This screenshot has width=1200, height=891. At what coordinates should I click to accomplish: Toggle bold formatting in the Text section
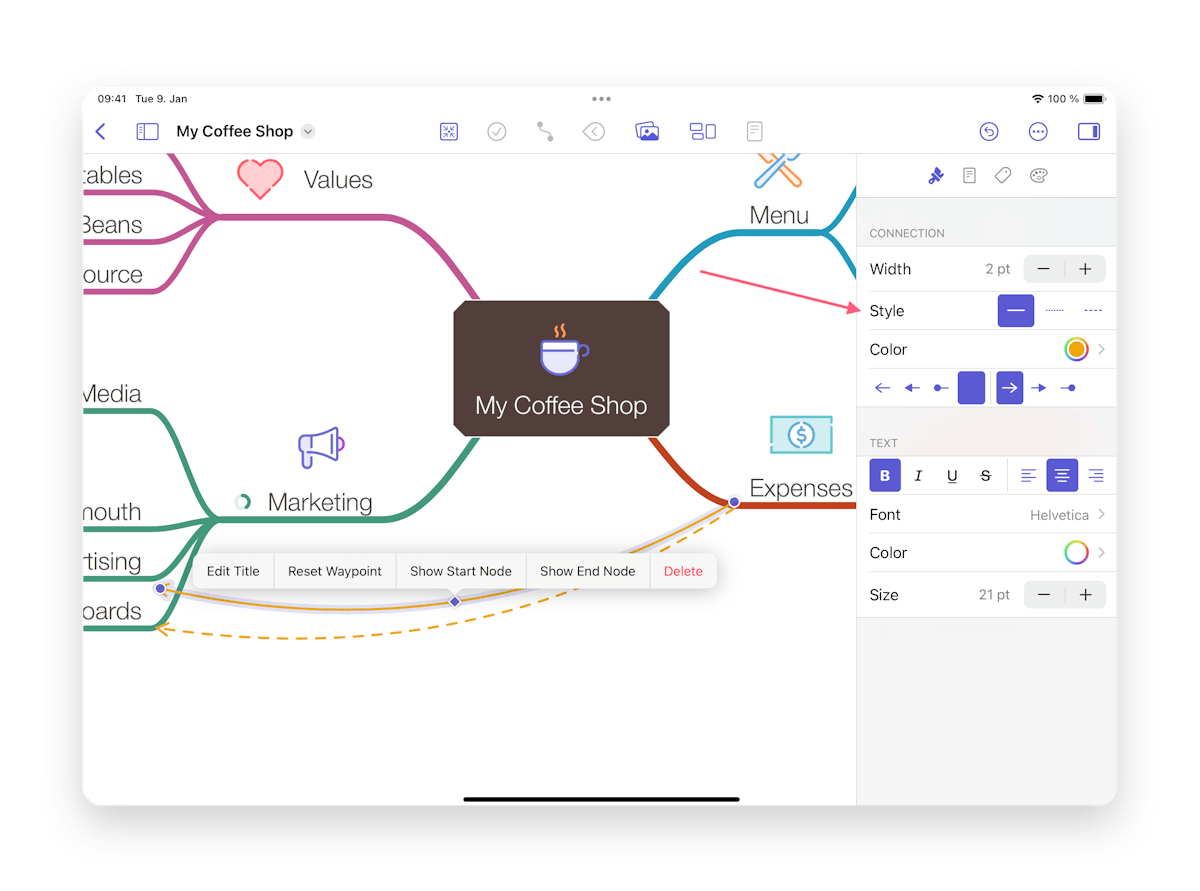coord(884,475)
